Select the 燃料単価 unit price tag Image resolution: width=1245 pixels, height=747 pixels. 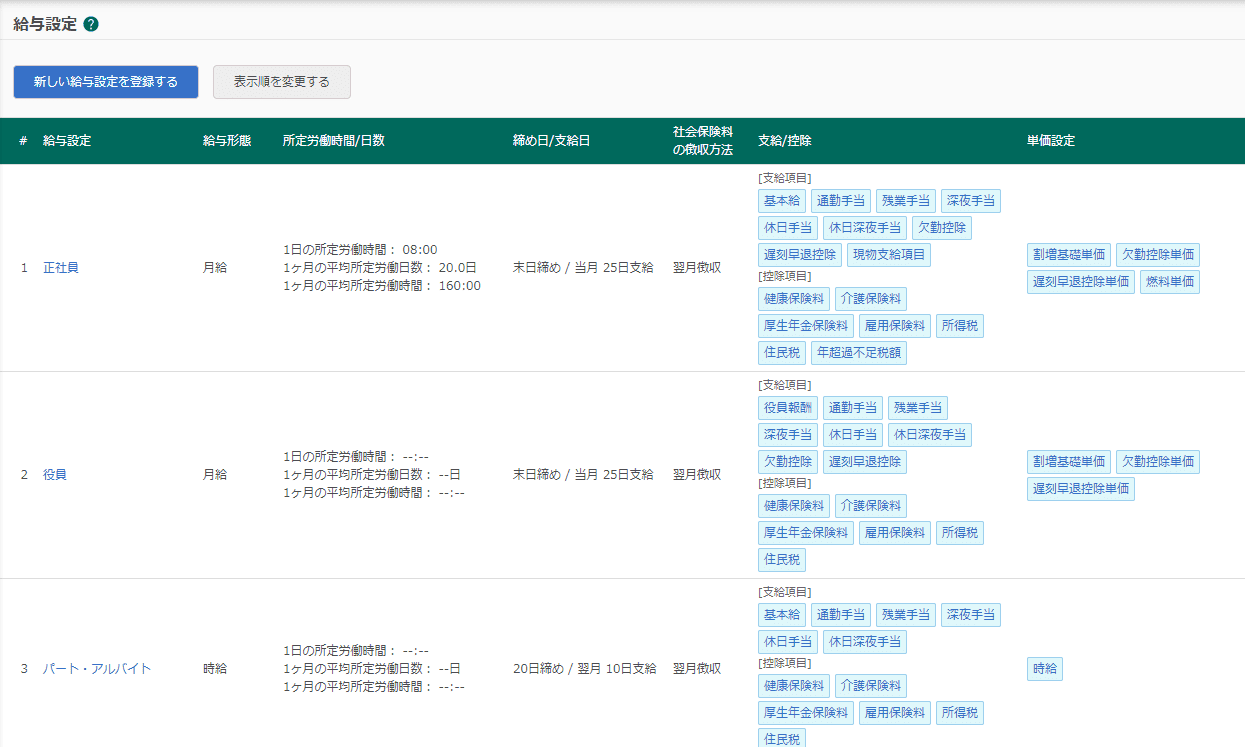(1169, 282)
